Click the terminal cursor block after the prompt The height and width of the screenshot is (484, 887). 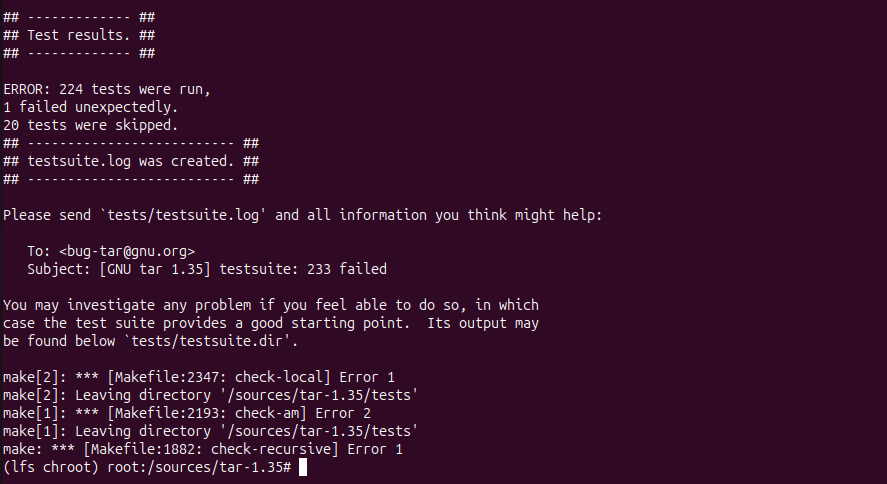click(302, 467)
